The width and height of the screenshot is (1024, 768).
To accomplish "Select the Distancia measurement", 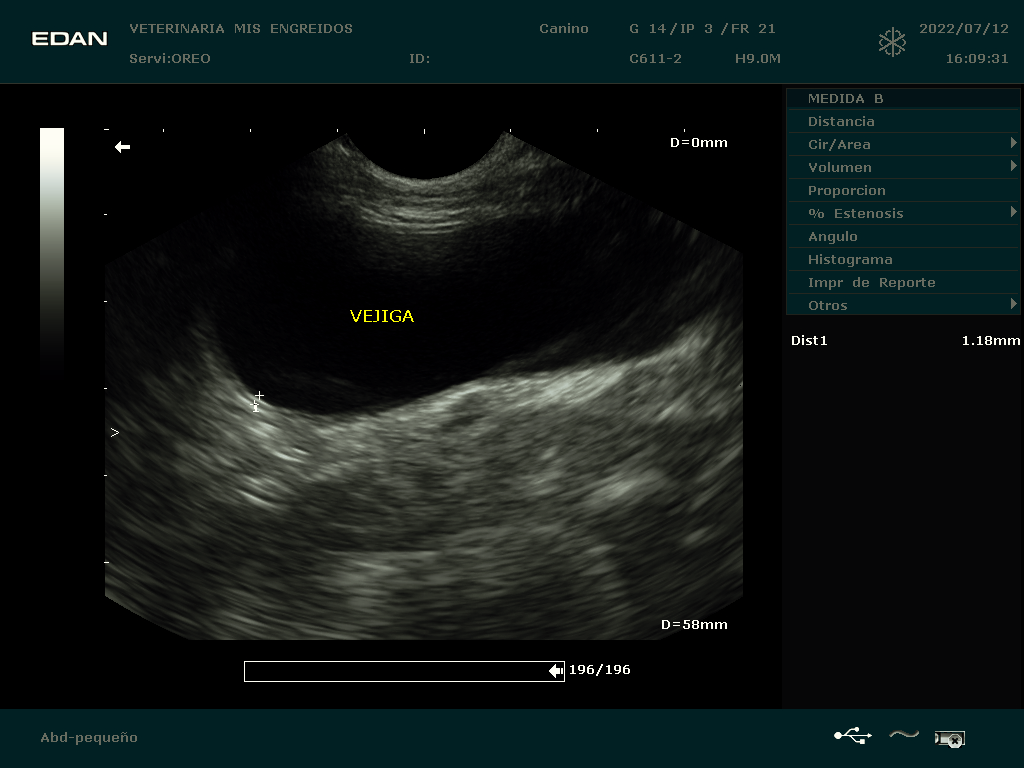I will coord(841,121).
